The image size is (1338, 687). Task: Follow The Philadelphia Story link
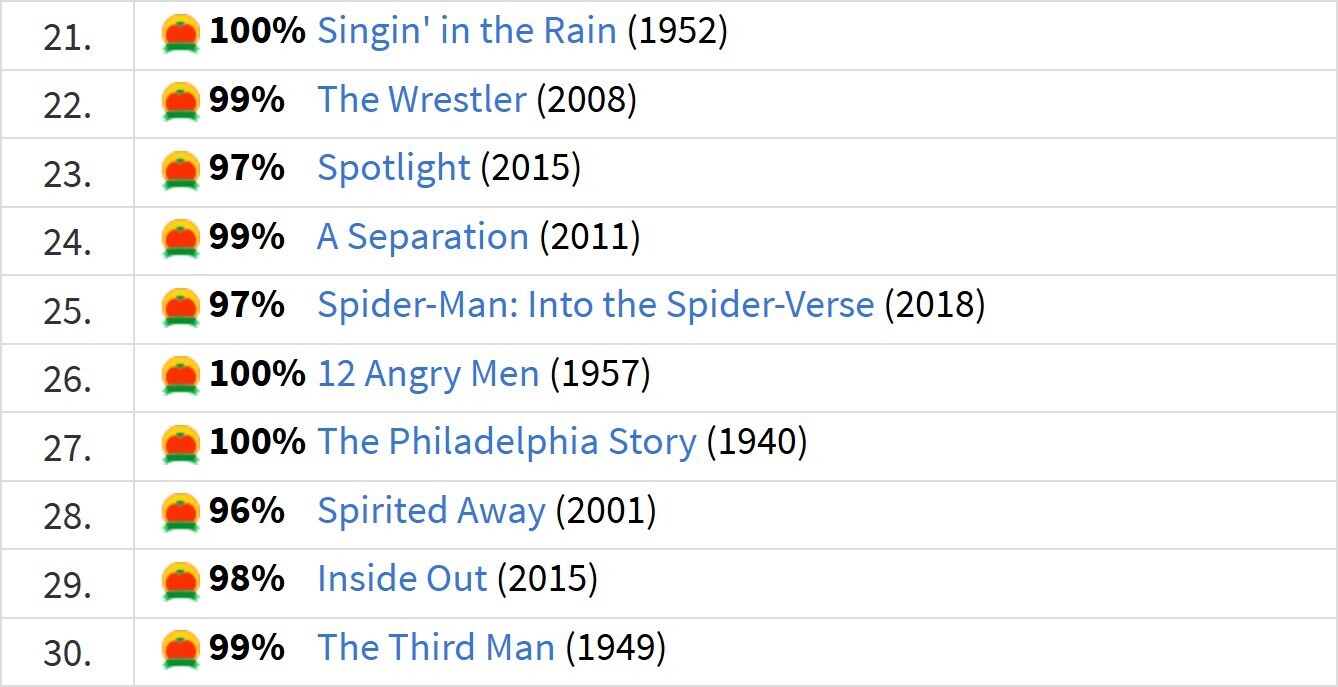(x=507, y=443)
